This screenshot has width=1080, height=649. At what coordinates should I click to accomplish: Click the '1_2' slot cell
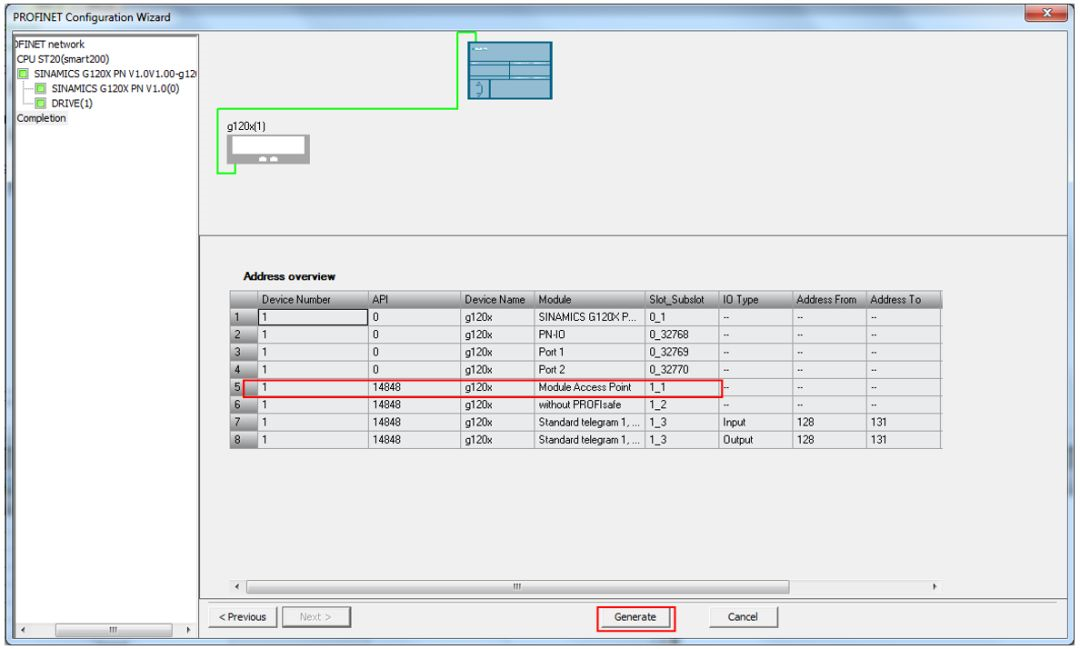tap(682, 405)
